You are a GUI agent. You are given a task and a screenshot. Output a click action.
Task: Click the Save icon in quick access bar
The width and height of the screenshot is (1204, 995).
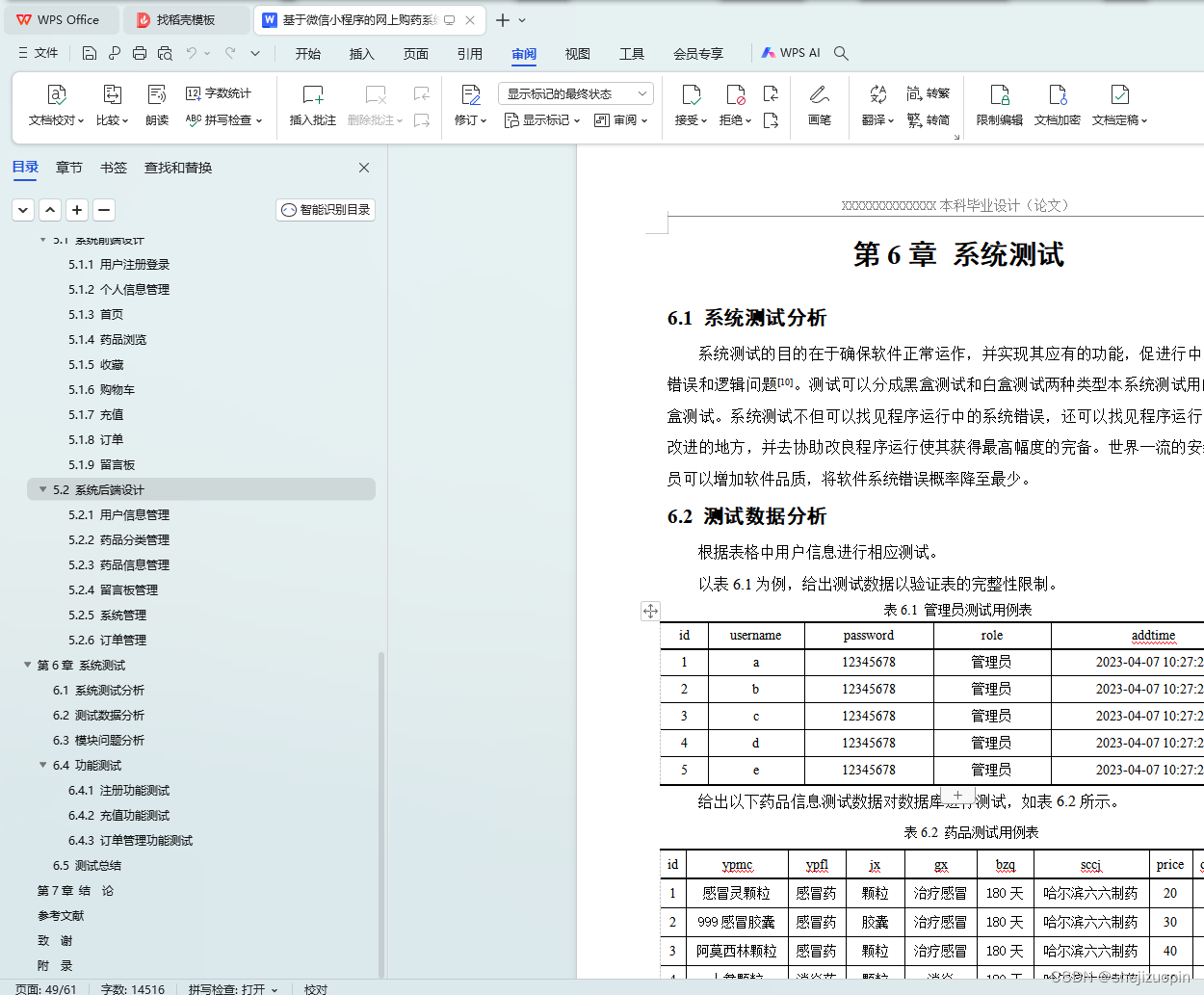pyautogui.click(x=90, y=53)
